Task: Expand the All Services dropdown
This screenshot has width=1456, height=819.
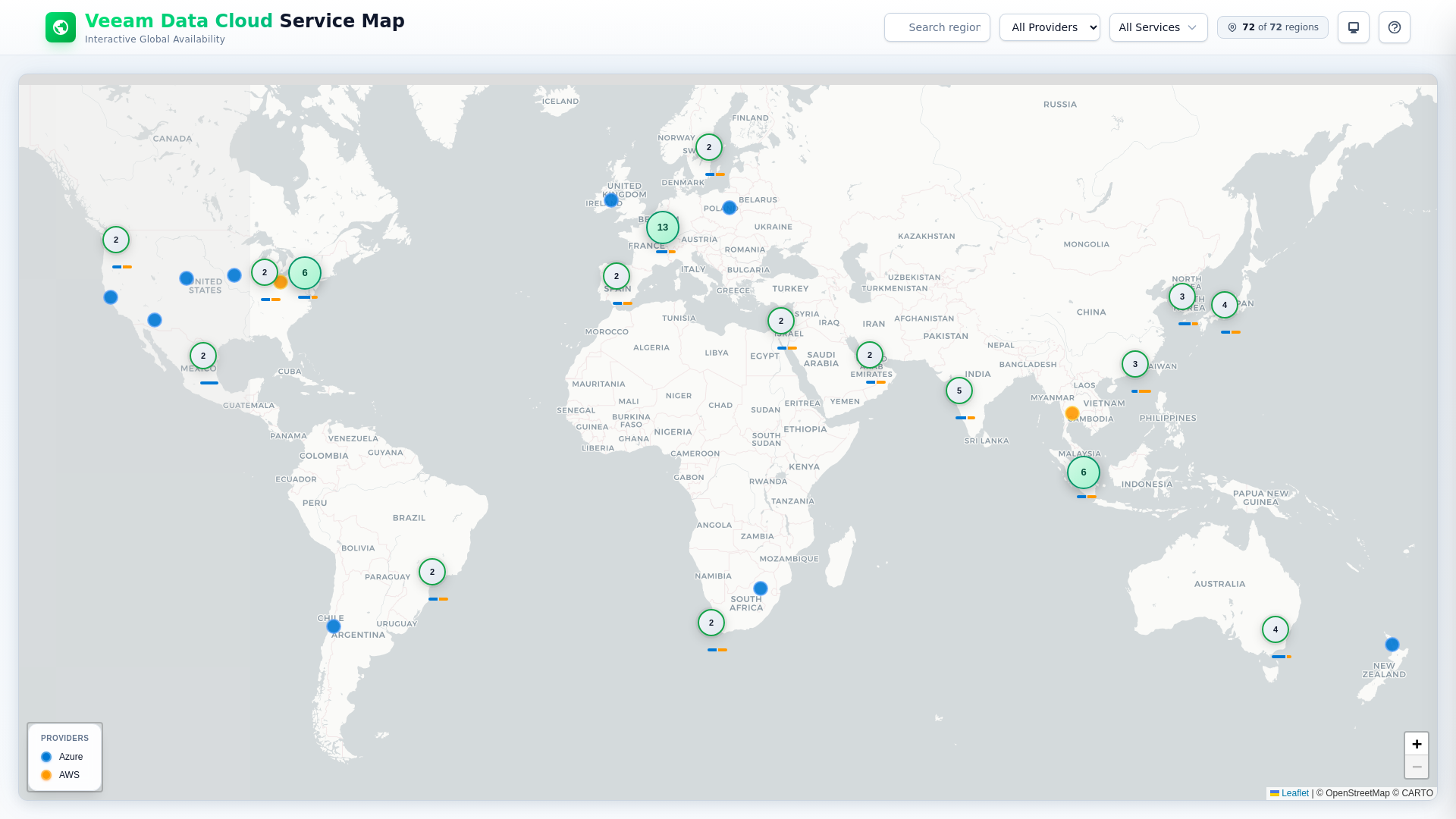Action: (x=1159, y=27)
